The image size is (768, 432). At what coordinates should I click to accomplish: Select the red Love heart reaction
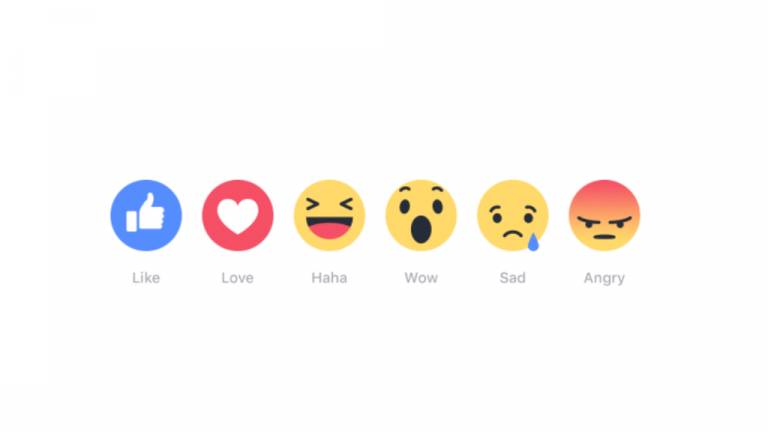(x=238, y=216)
